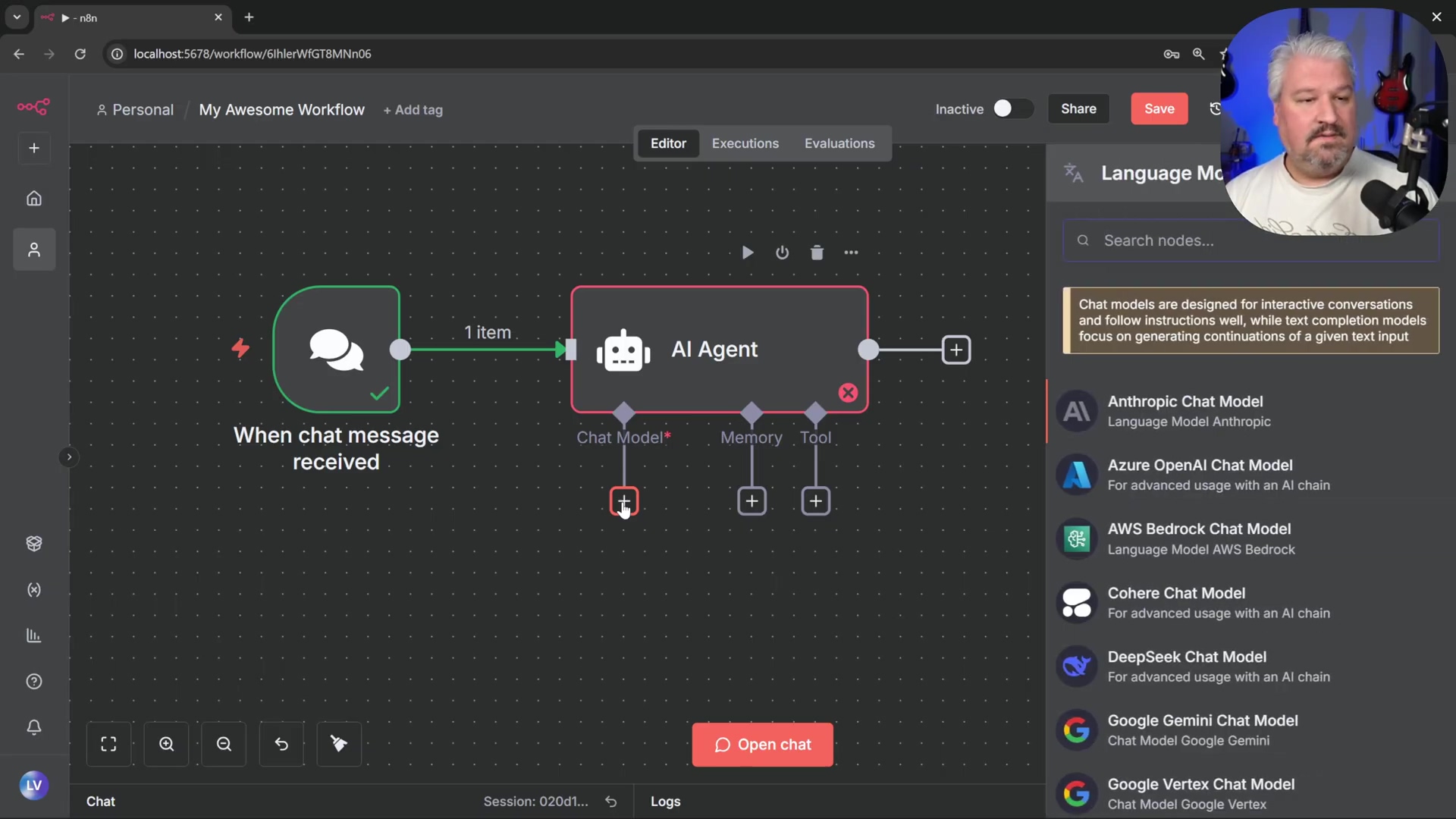
Task: Click the Open chat button
Action: coord(762,744)
